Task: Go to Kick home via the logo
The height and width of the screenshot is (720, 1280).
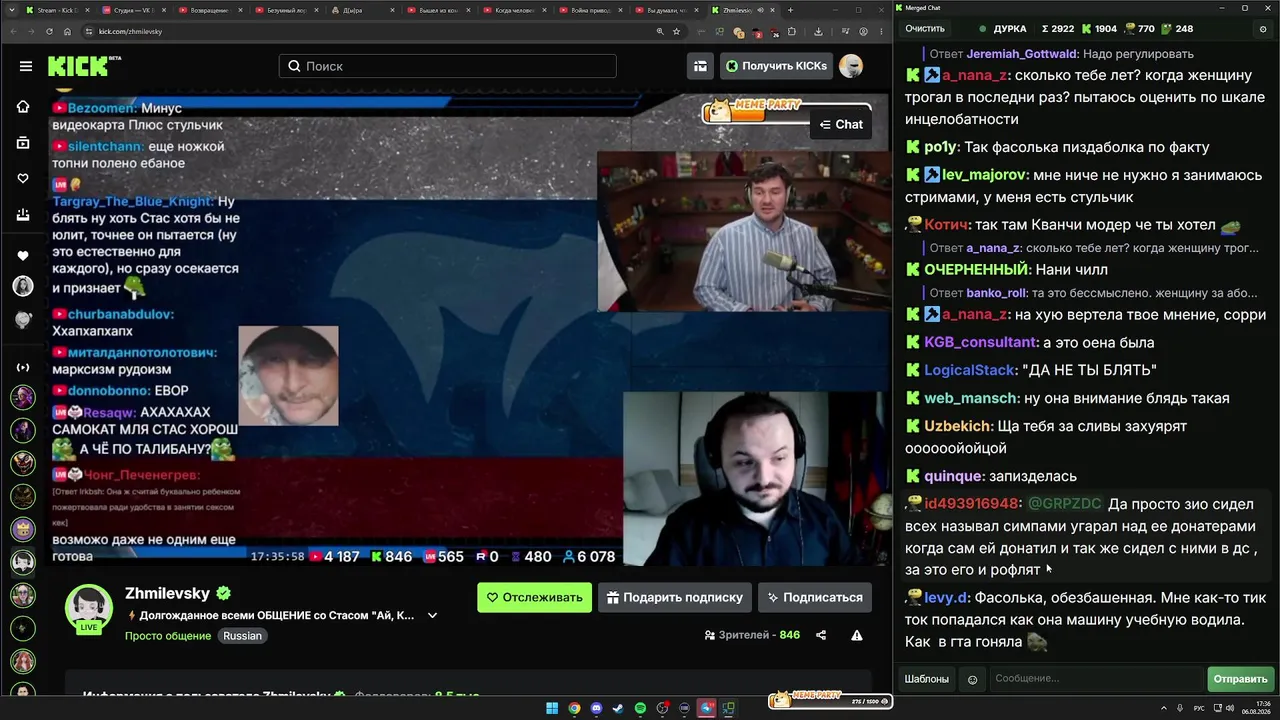Action: (84, 66)
